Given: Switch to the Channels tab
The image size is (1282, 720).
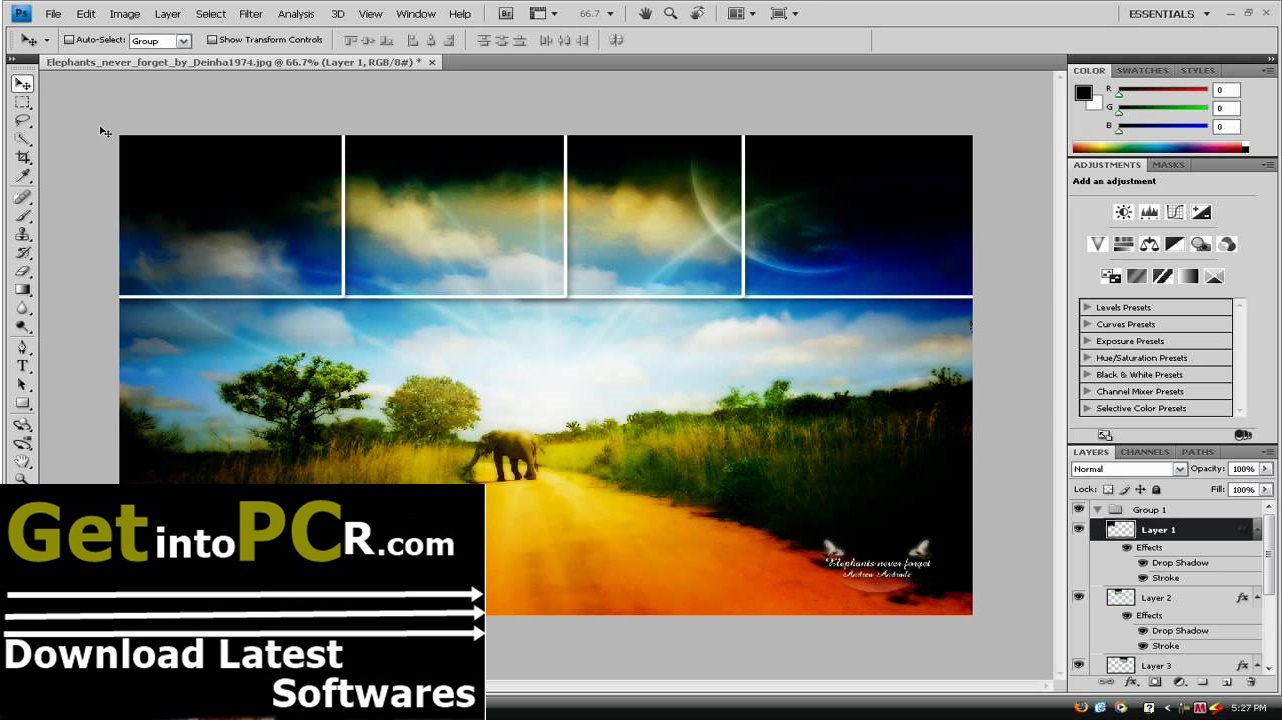Looking at the screenshot, I should 1145,452.
